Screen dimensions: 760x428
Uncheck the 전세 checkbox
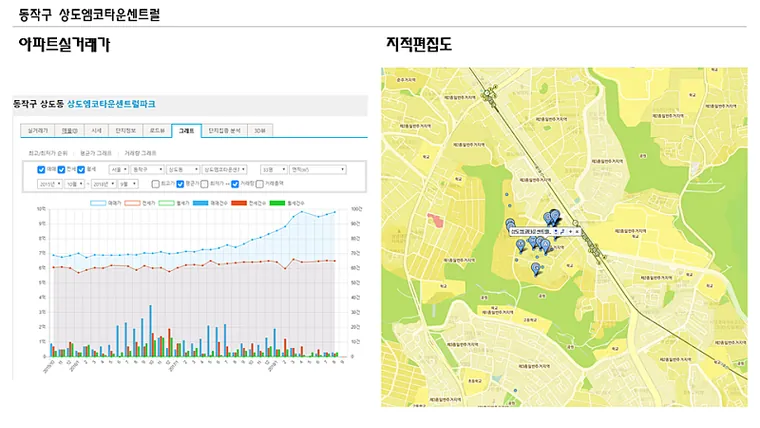tap(61, 170)
